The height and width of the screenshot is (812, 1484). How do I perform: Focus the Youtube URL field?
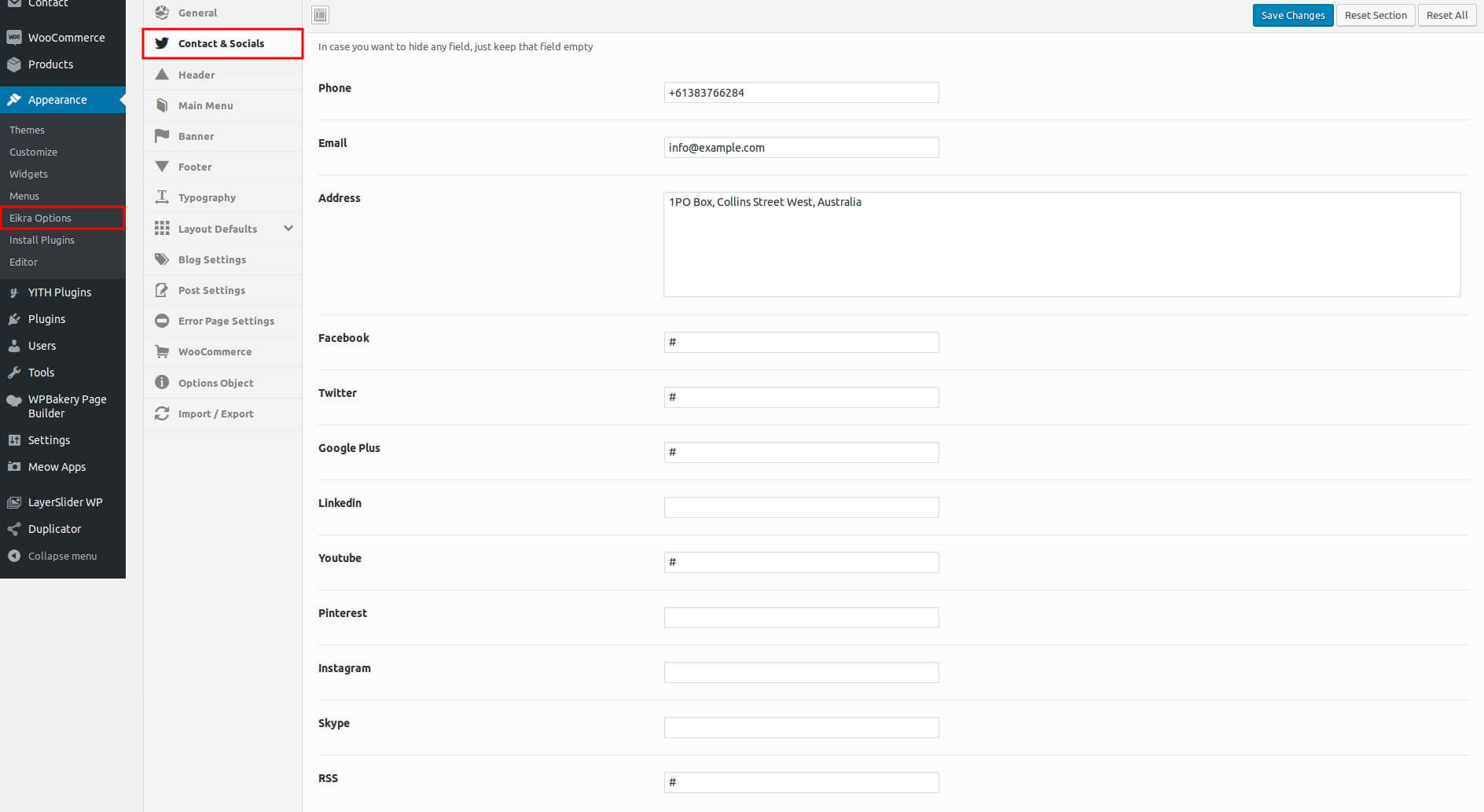(801, 562)
